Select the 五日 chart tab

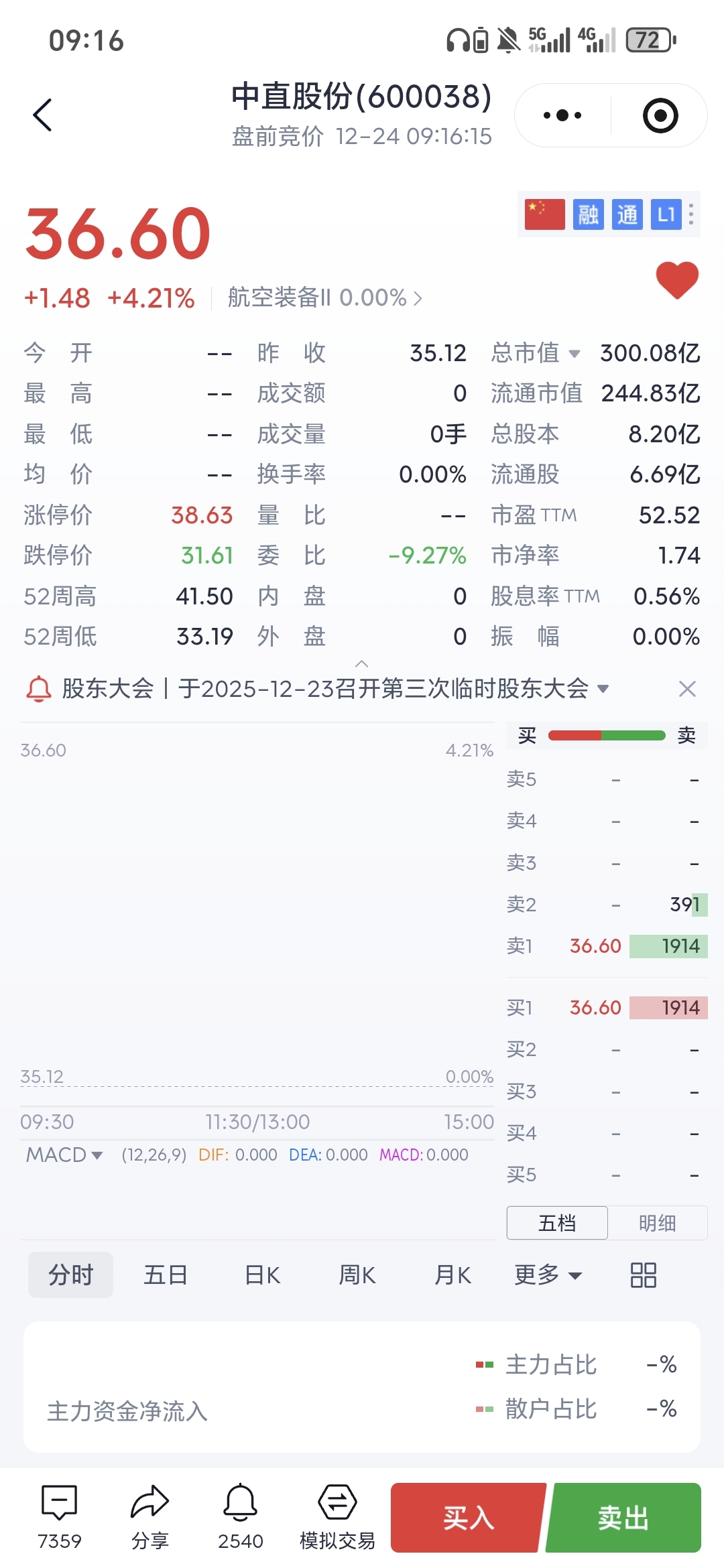click(x=166, y=1275)
